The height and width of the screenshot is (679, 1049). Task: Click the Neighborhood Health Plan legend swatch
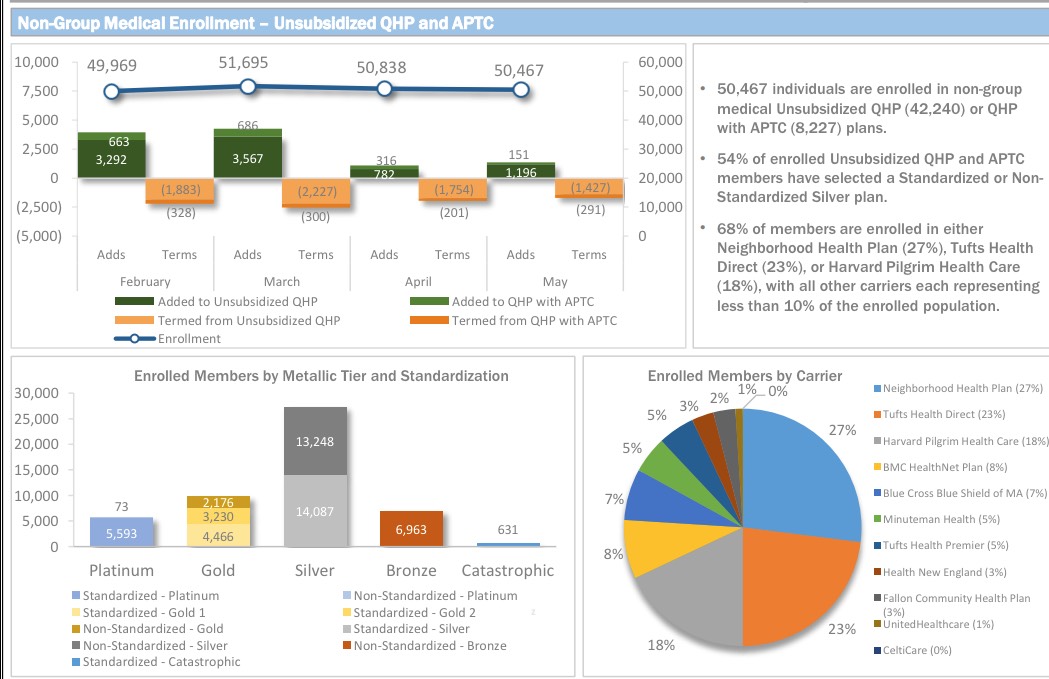click(877, 388)
